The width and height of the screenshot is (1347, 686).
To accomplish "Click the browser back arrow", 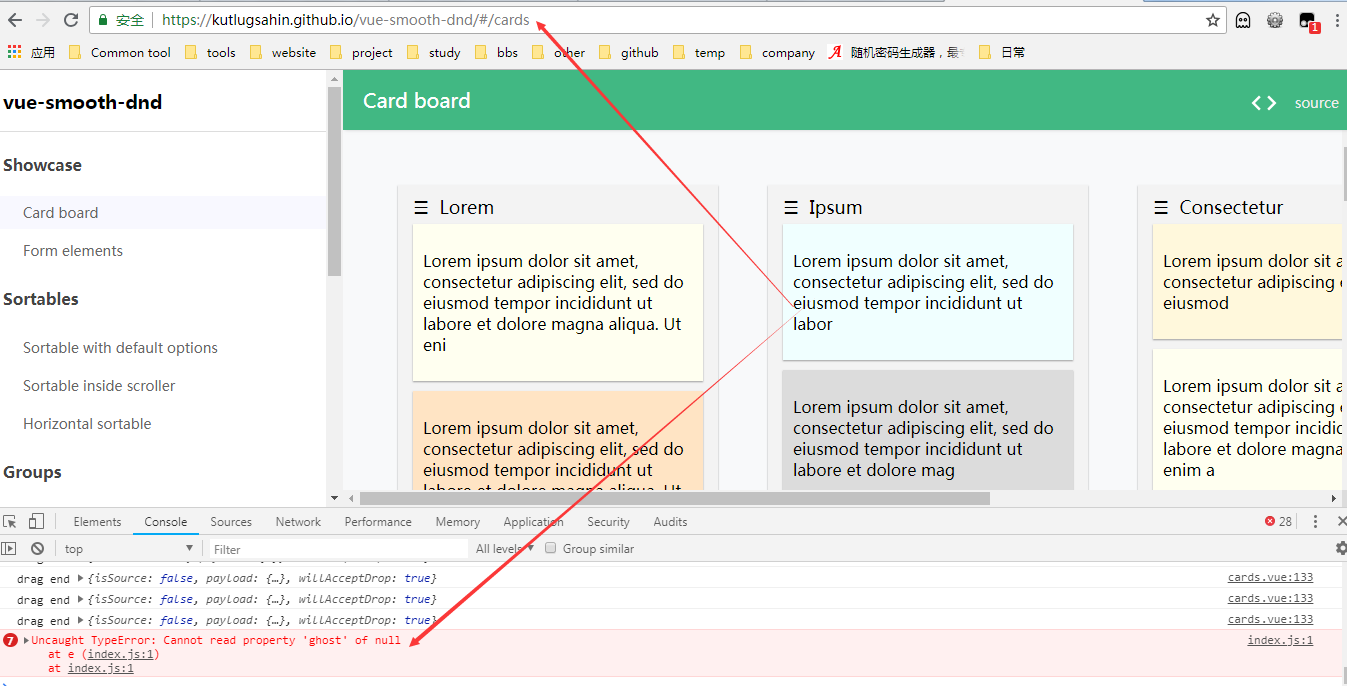I will (x=15, y=20).
